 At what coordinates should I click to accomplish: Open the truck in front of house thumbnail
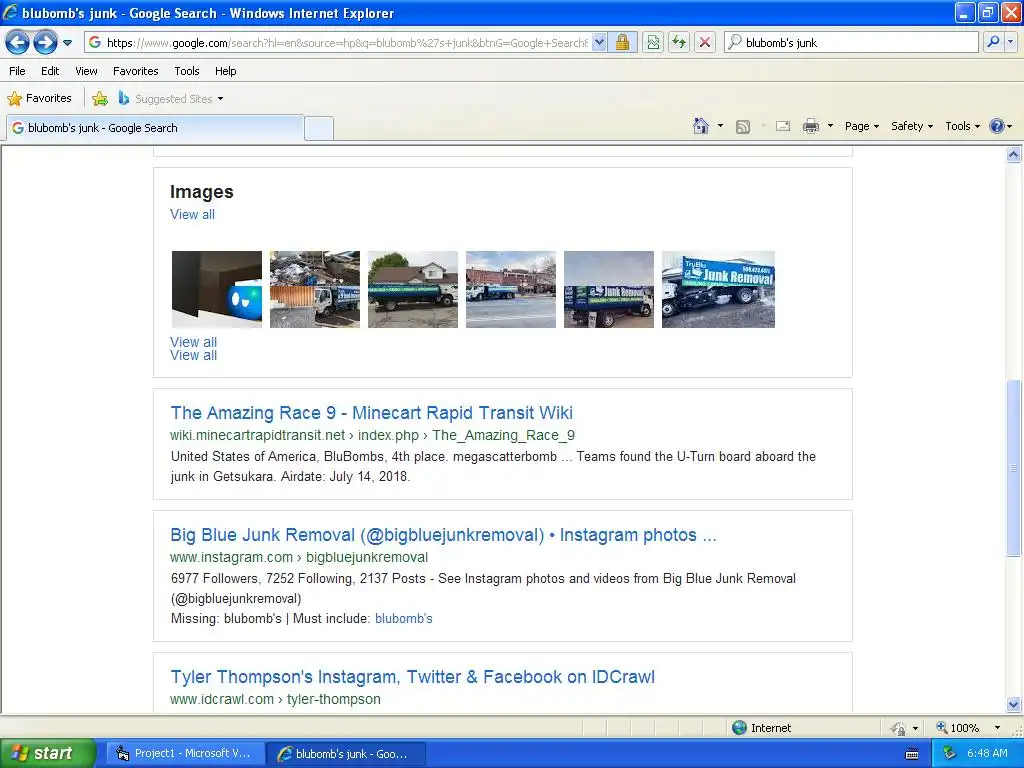coord(413,289)
